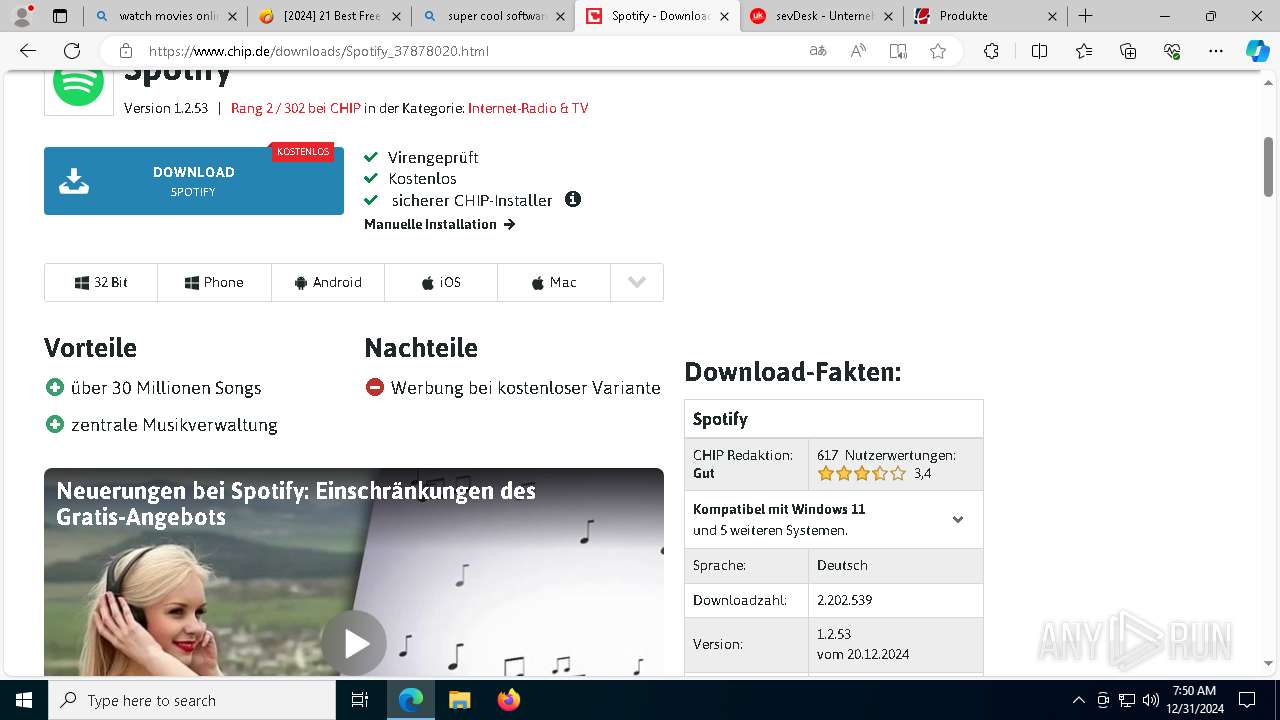
Task: Click the zentrale Musikverwaltung text
Action: 174,425
